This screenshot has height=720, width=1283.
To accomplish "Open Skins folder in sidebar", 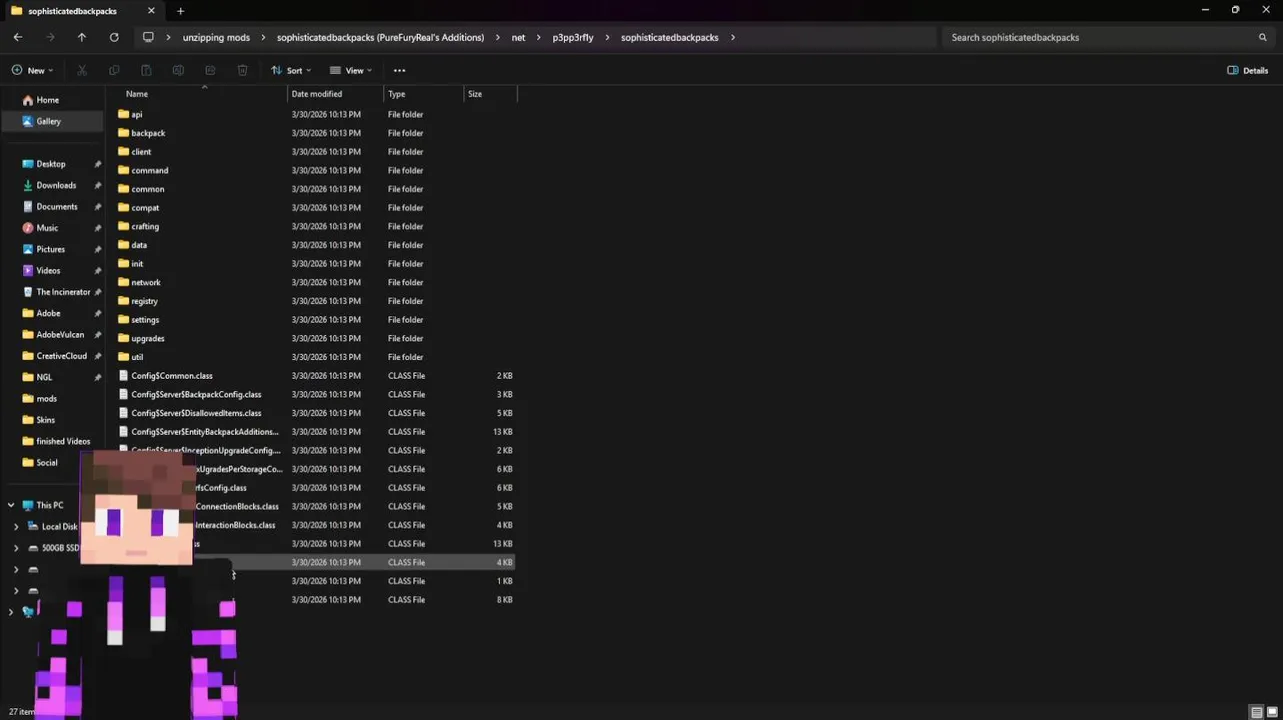I will (45, 420).
